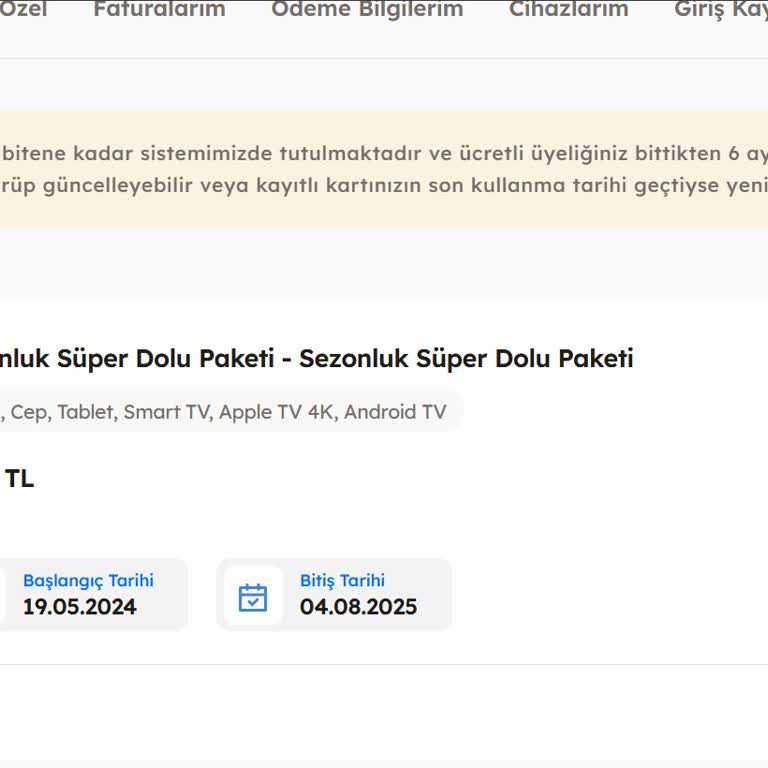This screenshot has height=768, width=768.
Task: Click the TL price text
Action: click(x=19, y=479)
